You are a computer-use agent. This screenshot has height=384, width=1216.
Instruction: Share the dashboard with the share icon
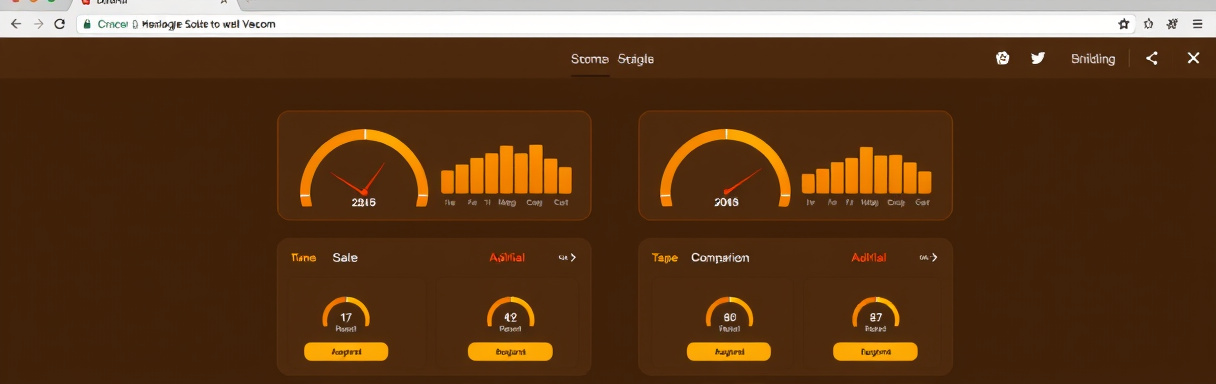pos(1152,58)
